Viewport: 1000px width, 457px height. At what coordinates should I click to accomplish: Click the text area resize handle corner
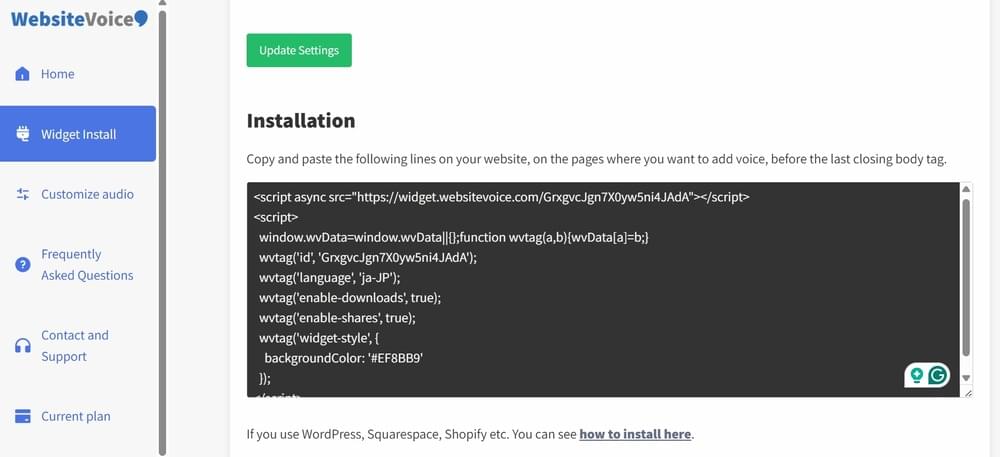(967, 393)
